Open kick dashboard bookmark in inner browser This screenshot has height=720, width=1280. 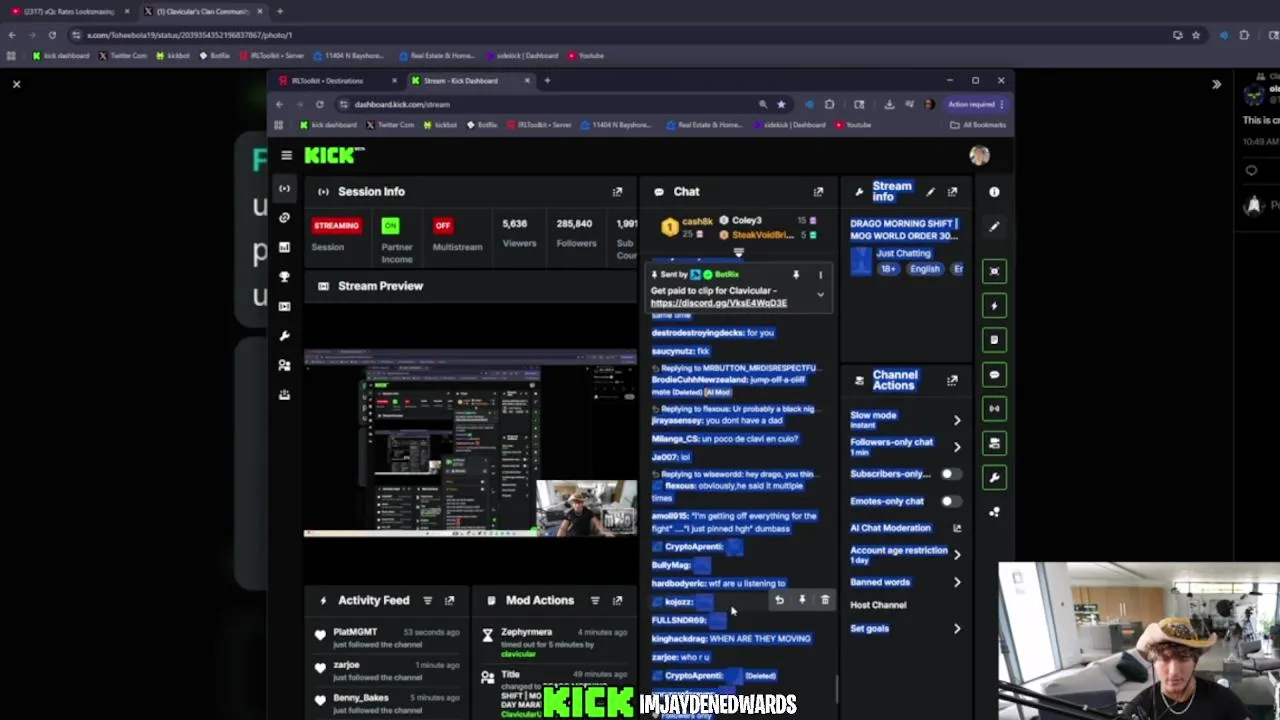click(328, 125)
